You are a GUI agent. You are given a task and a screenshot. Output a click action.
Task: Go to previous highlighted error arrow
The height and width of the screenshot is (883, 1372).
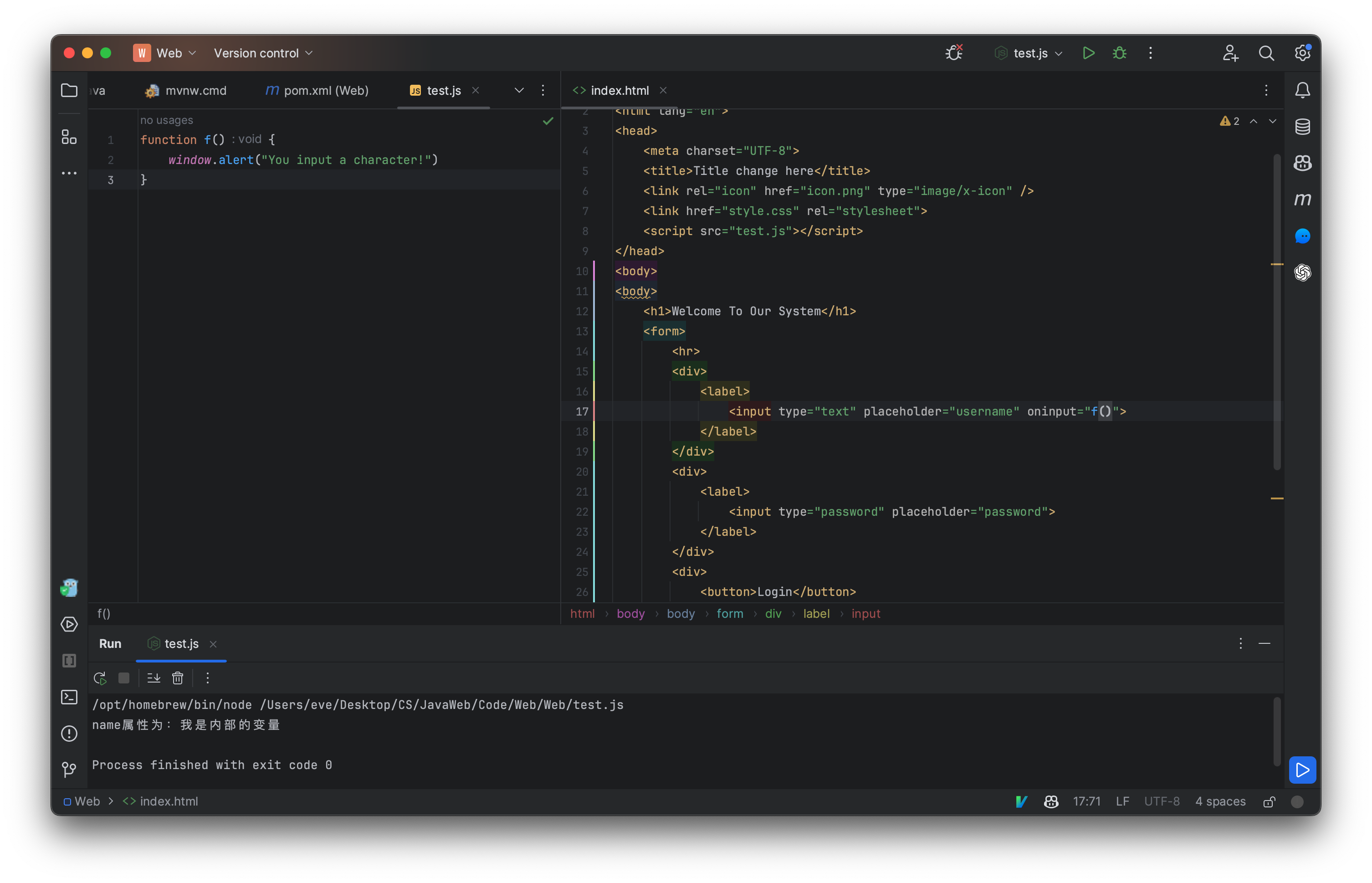pyautogui.click(x=1254, y=121)
